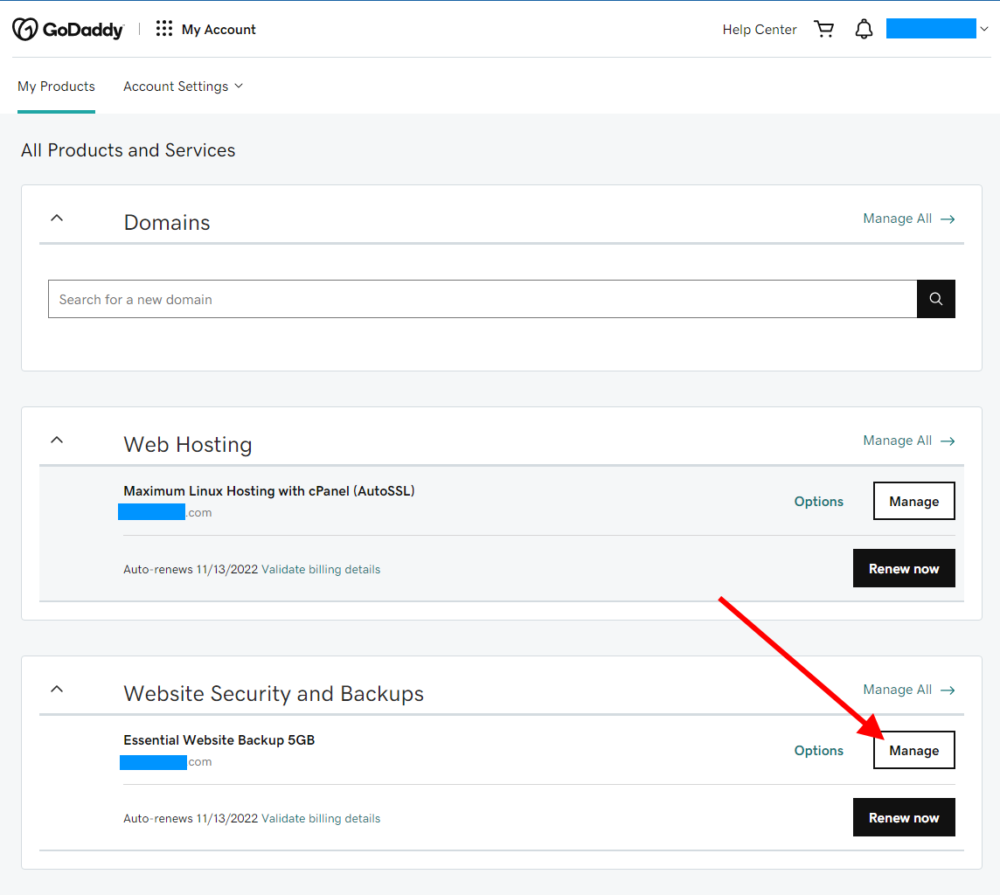Switch to the My Products tab

pyautogui.click(x=55, y=86)
